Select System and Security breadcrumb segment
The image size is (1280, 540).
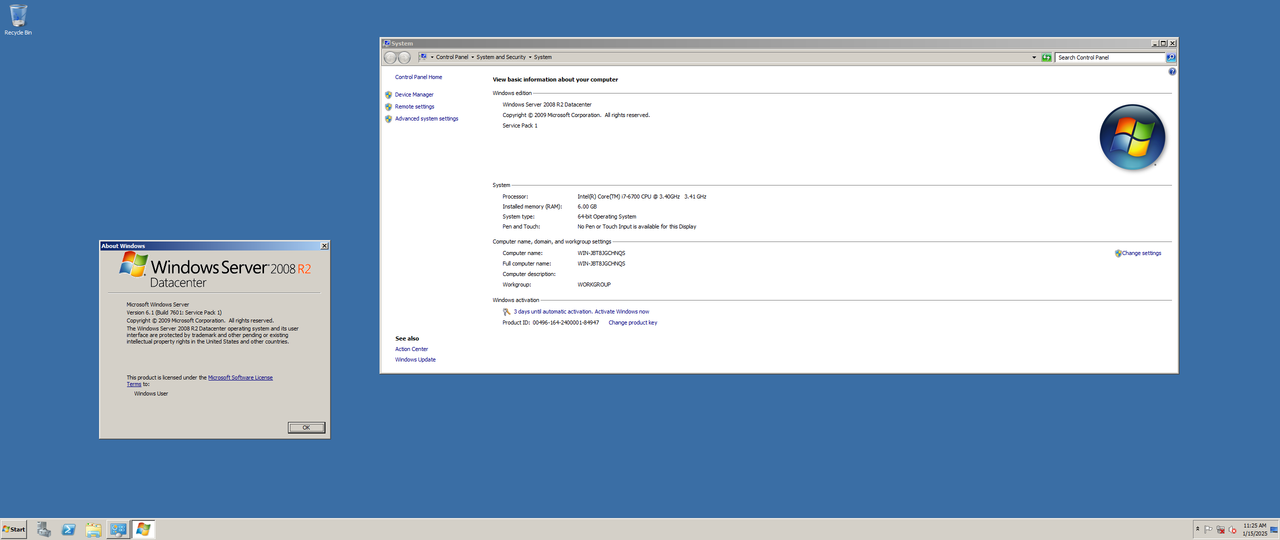(x=501, y=57)
